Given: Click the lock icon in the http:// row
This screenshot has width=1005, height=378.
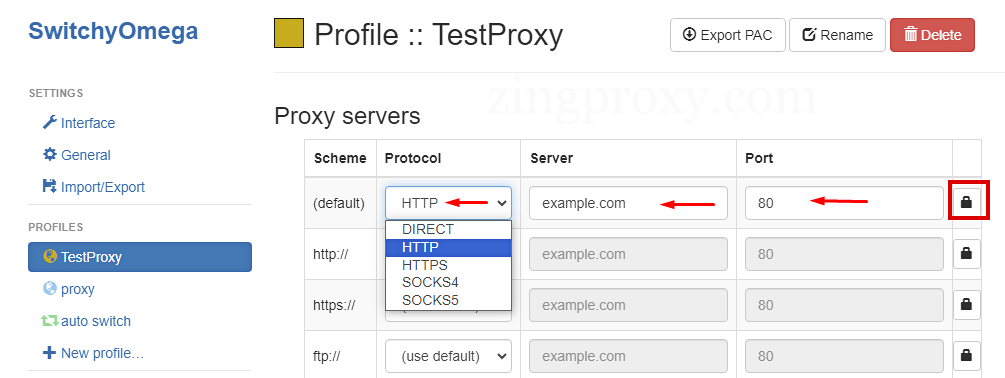Looking at the screenshot, I should pos(967,254).
